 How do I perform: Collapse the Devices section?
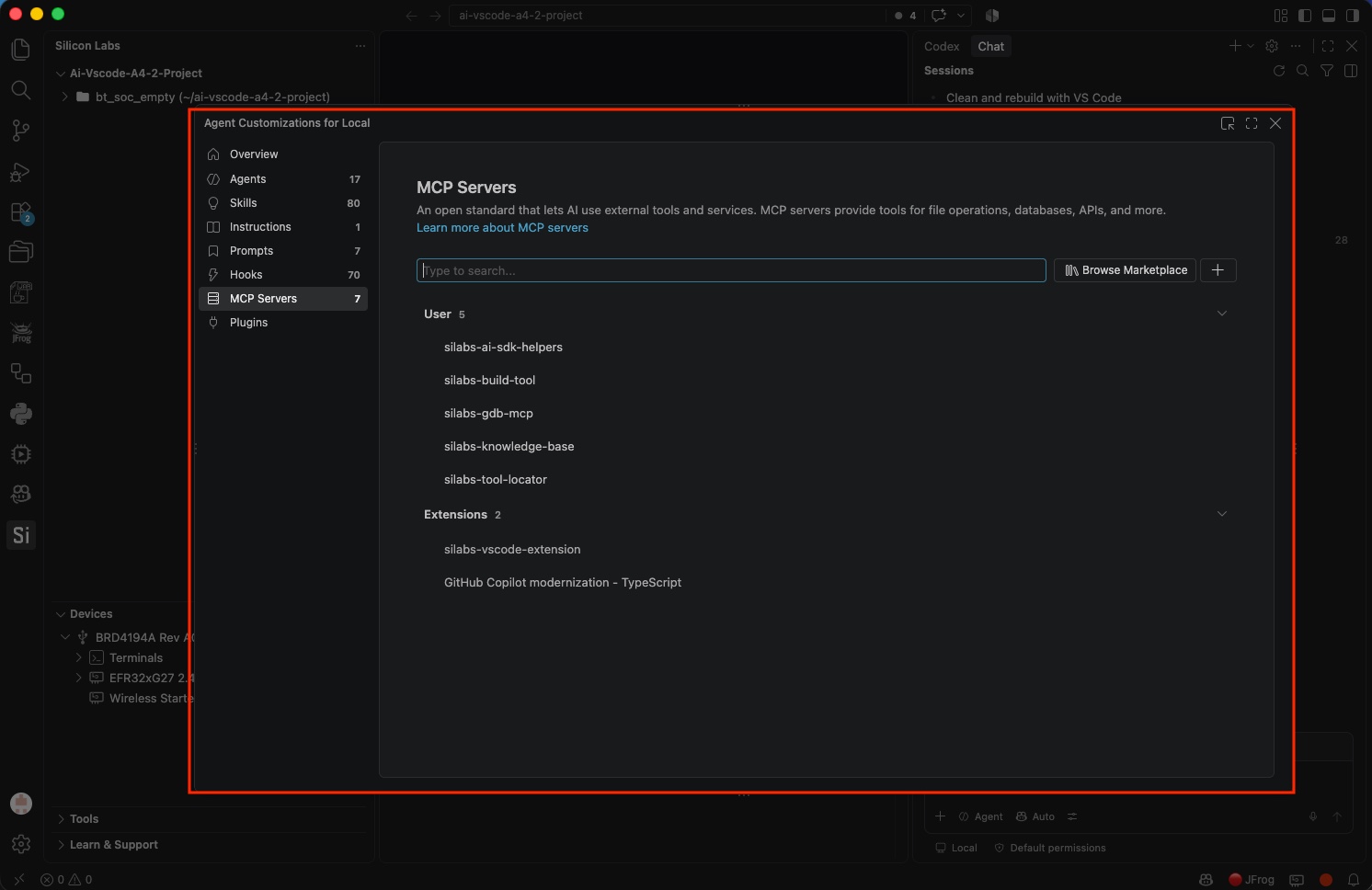[x=61, y=614]
